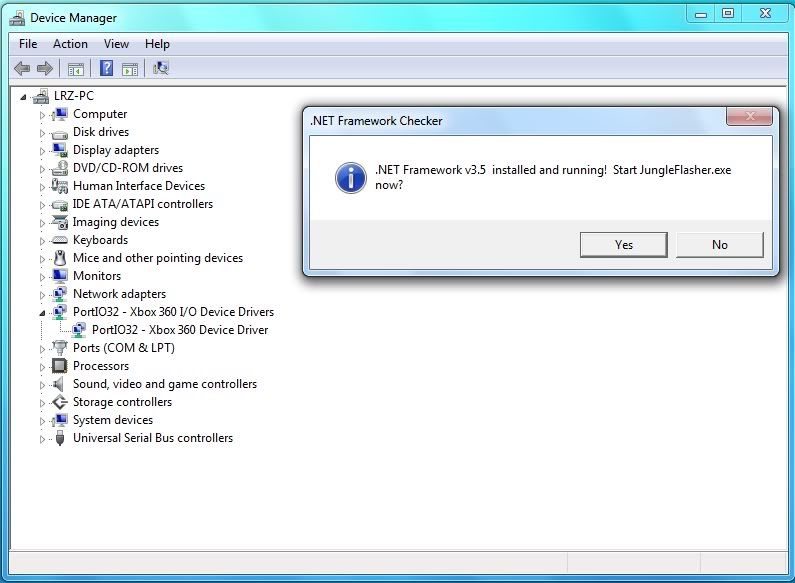
Task: Click the Back arrow toolbar icon
Action: click(x=22, y=68)
